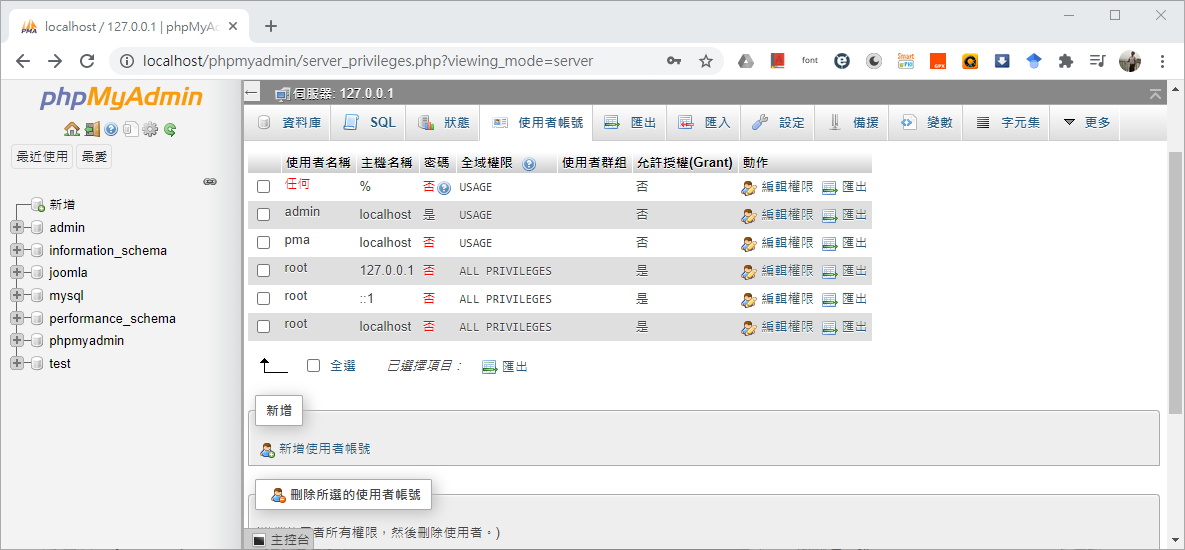Image resolution: width=1185 pixels, height=550 pixels.
Task: Expand the mysql database node
Action: pos(17,295)
